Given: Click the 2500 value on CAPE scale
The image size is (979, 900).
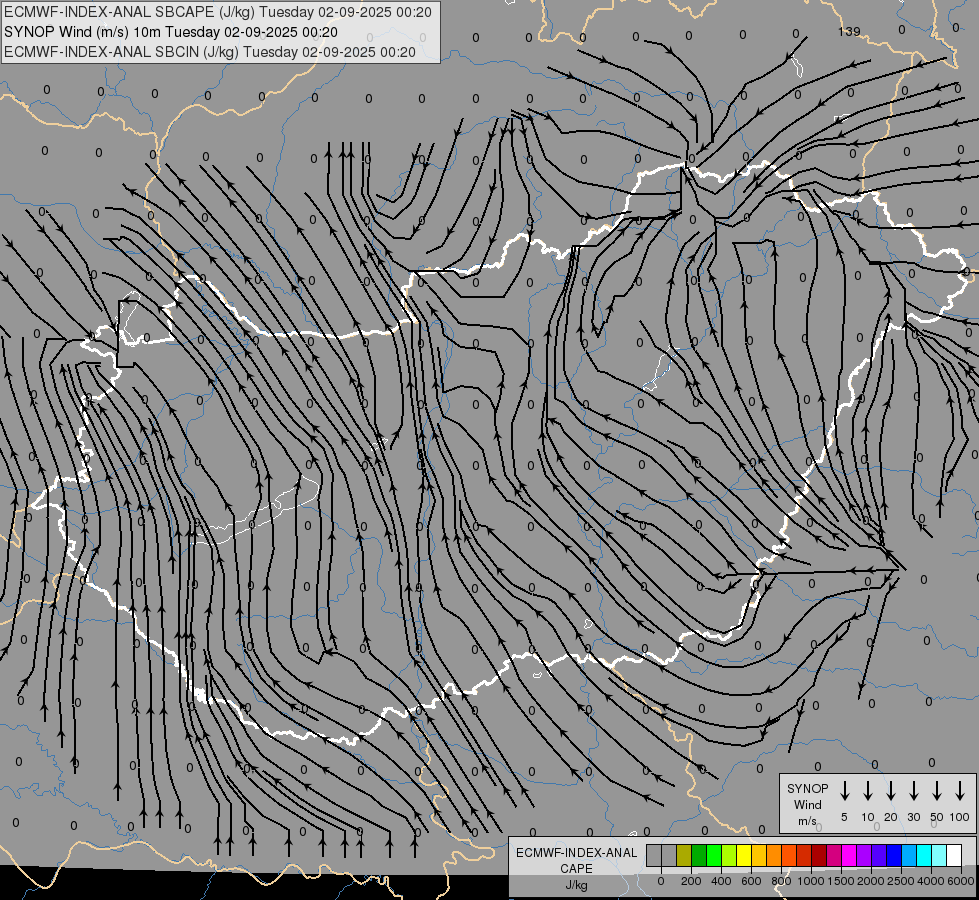Looking at the screenshot, I should 901,881.
